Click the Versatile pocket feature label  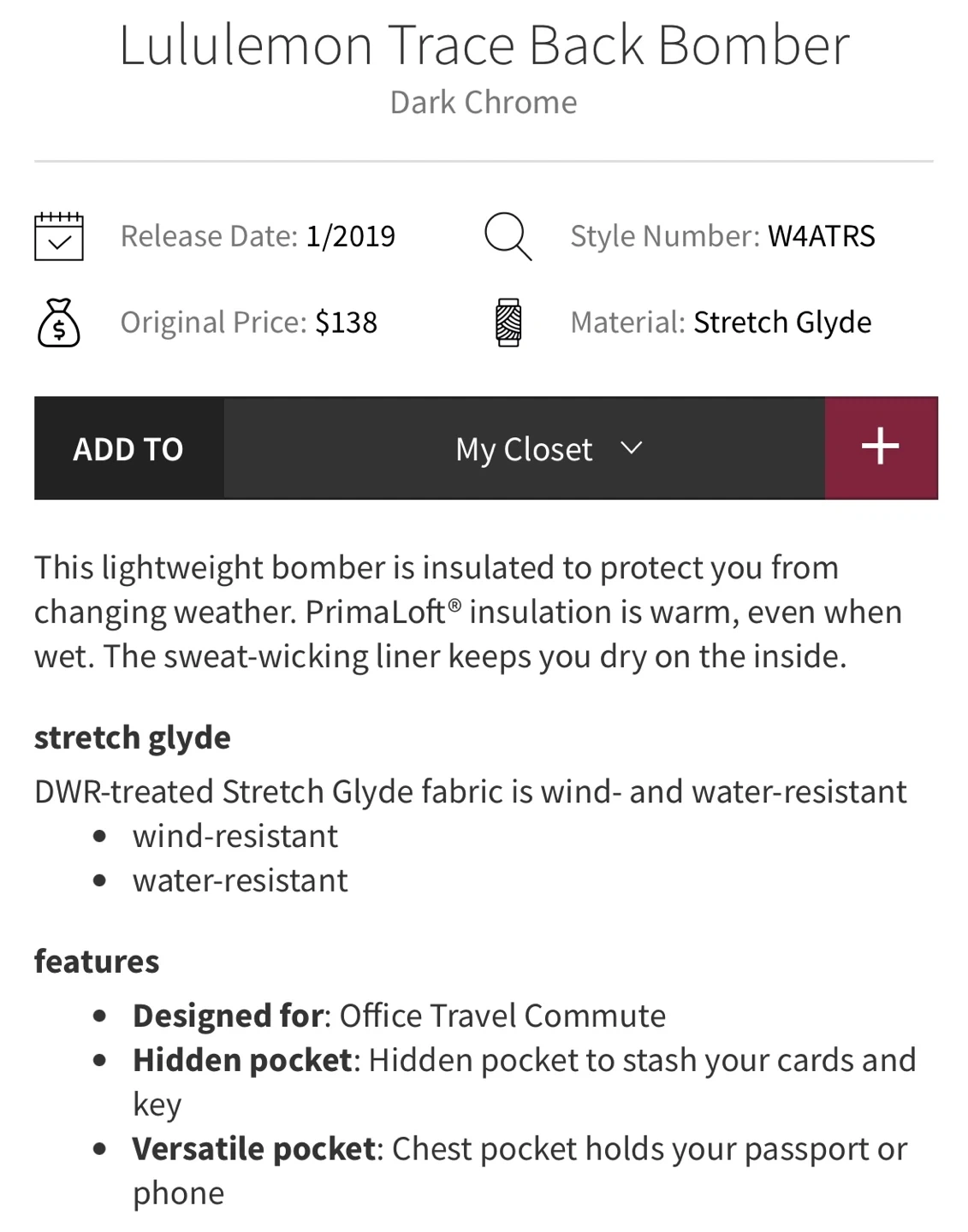253,1149
